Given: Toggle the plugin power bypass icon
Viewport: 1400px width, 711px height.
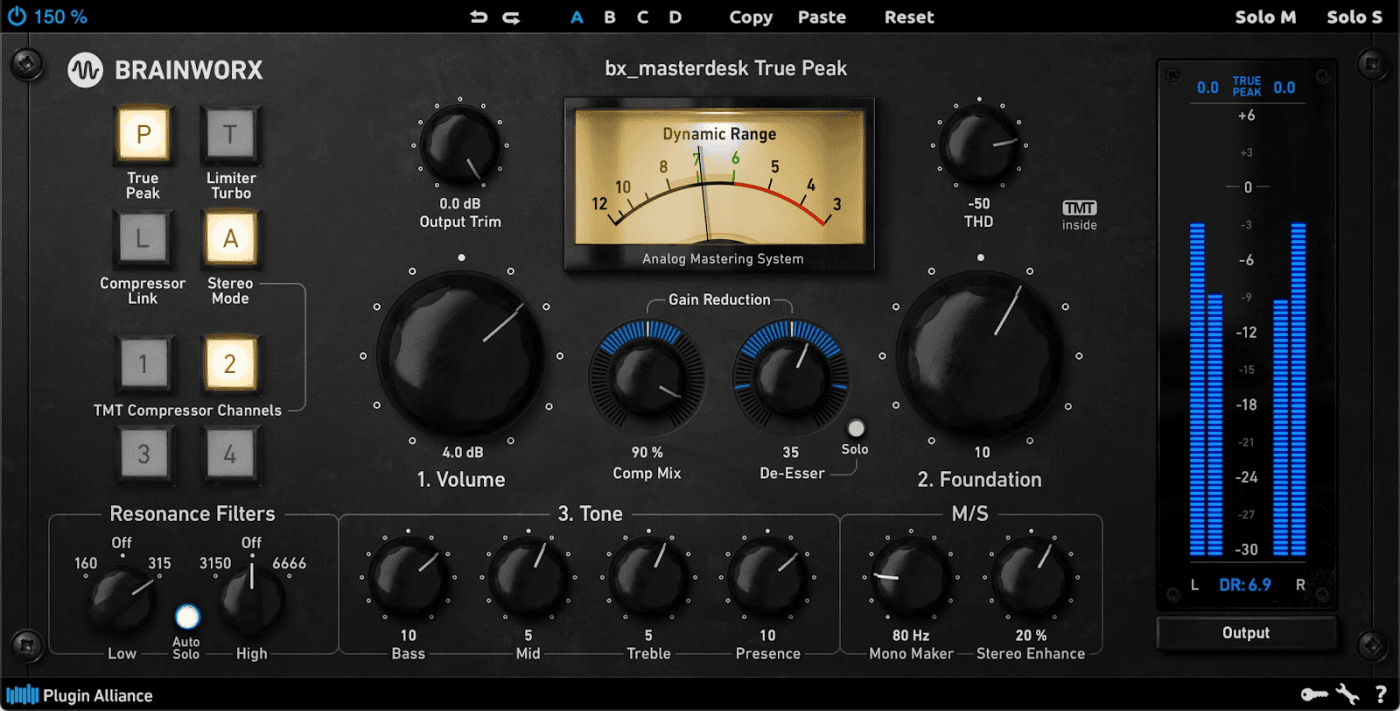Looking at the screenshot, I should pos(17,17).
